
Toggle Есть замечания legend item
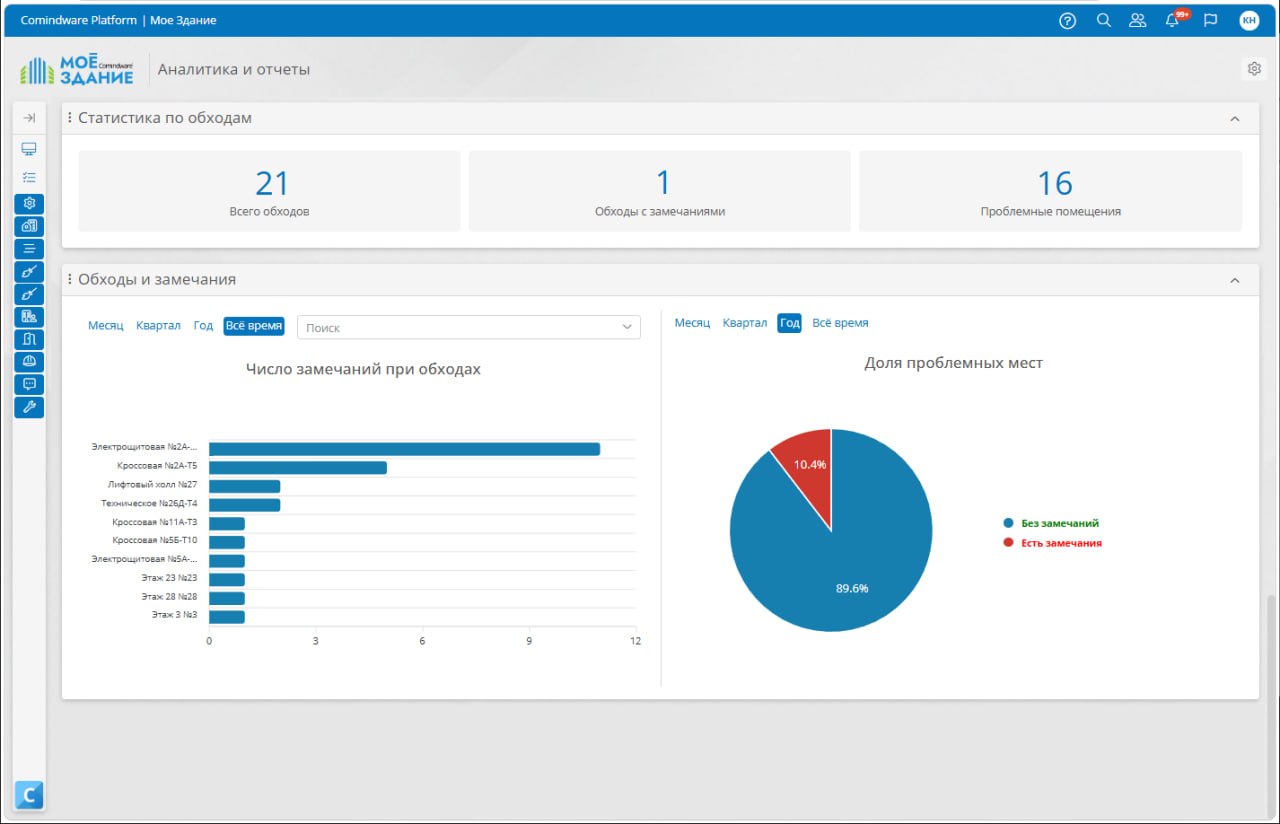[1053, 543]
